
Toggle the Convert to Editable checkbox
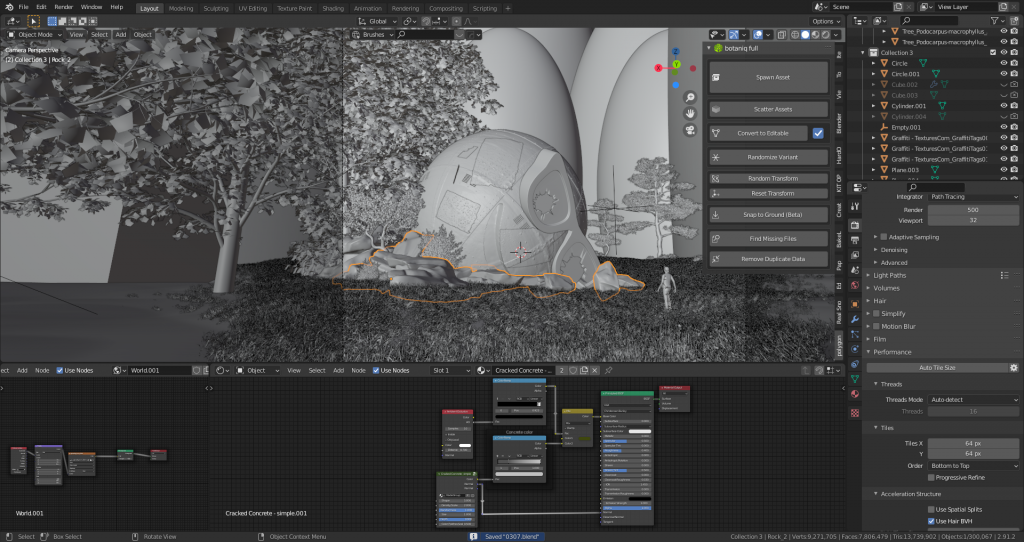[818, 133]
